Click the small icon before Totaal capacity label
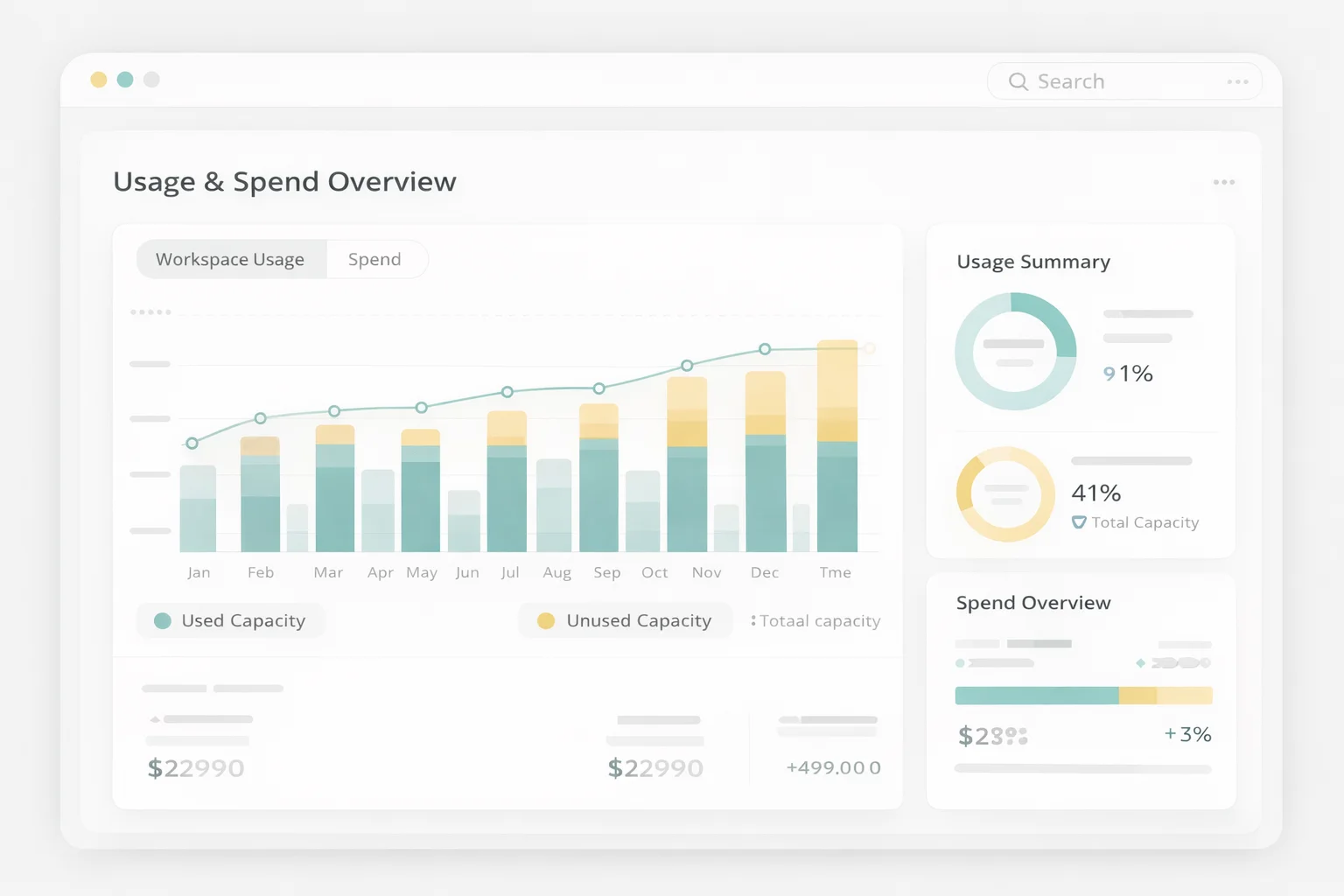This screenshot has width=1344, height=896. click(753, 620)
